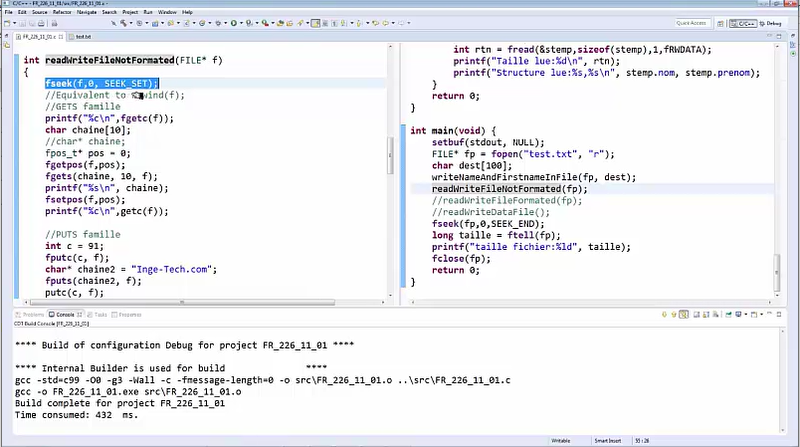Click the right editor's vertical scrollbar
The height and width of the screenshot is (447, 800).
coord(776,200)
